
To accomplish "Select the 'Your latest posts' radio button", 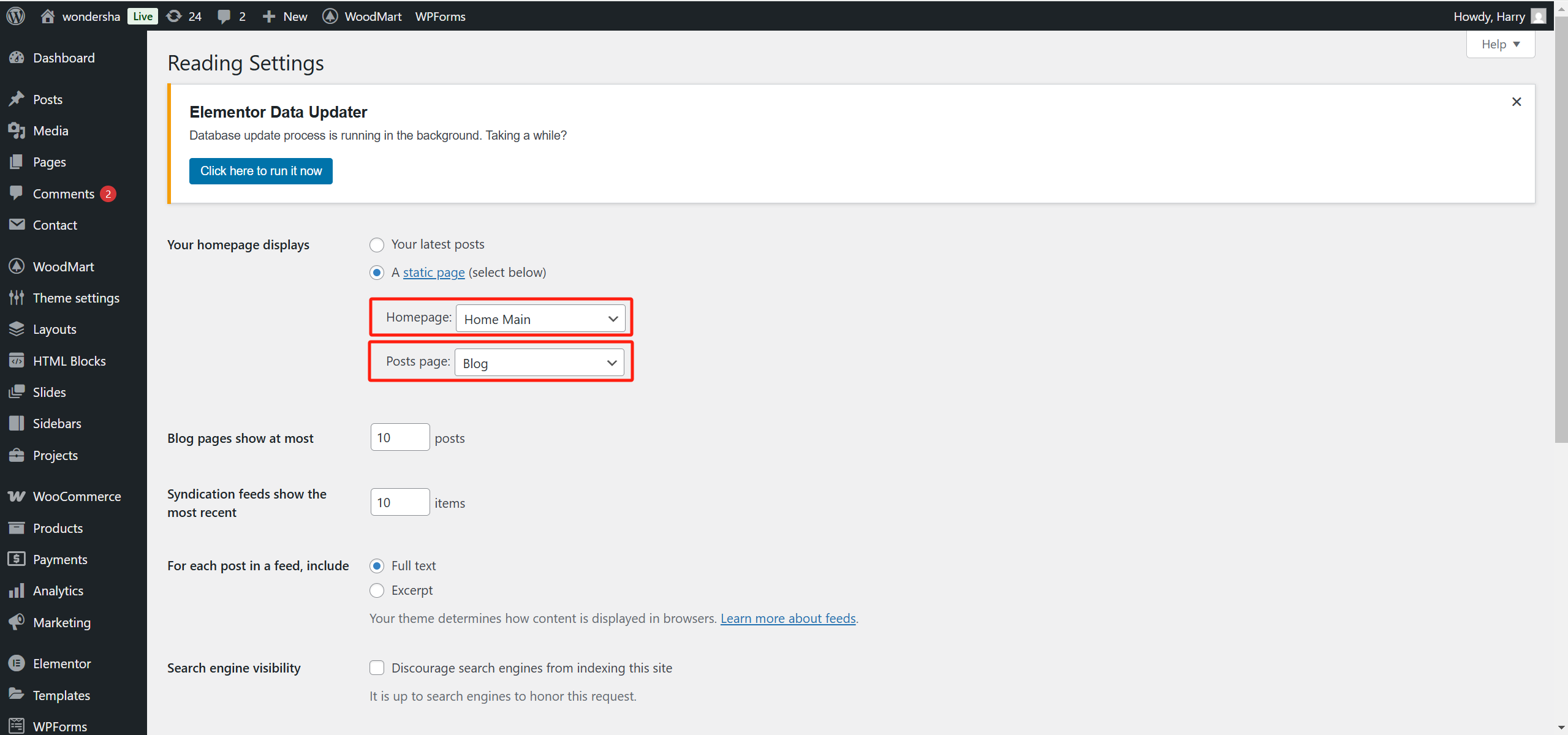I will 377,245.
